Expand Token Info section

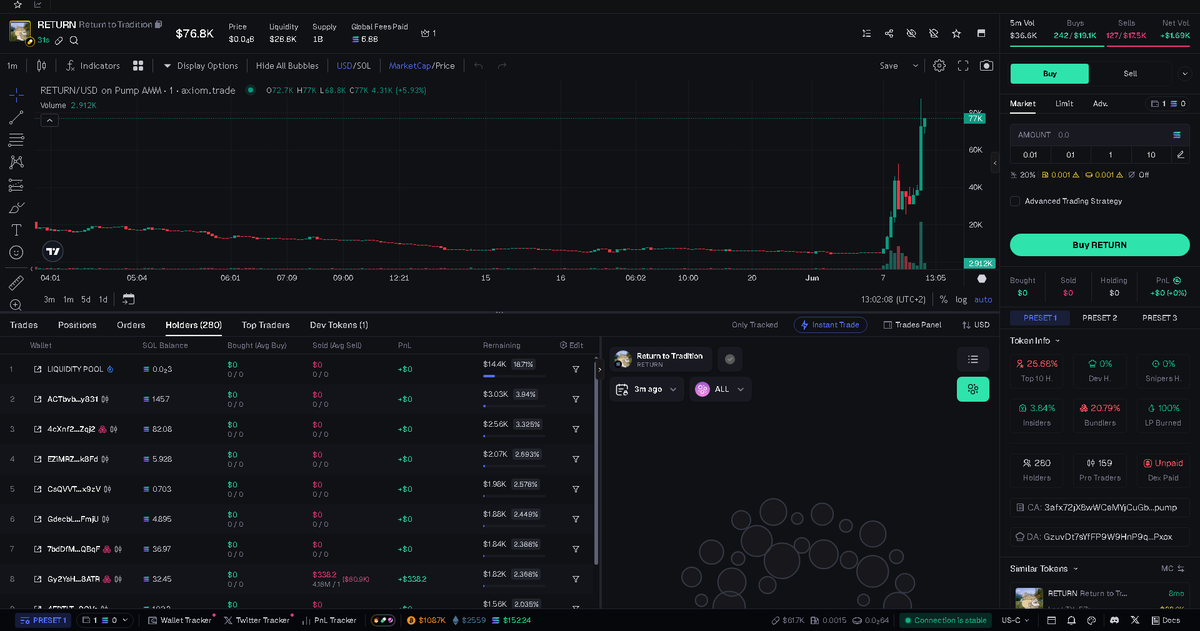click(x=1035, y=340)
